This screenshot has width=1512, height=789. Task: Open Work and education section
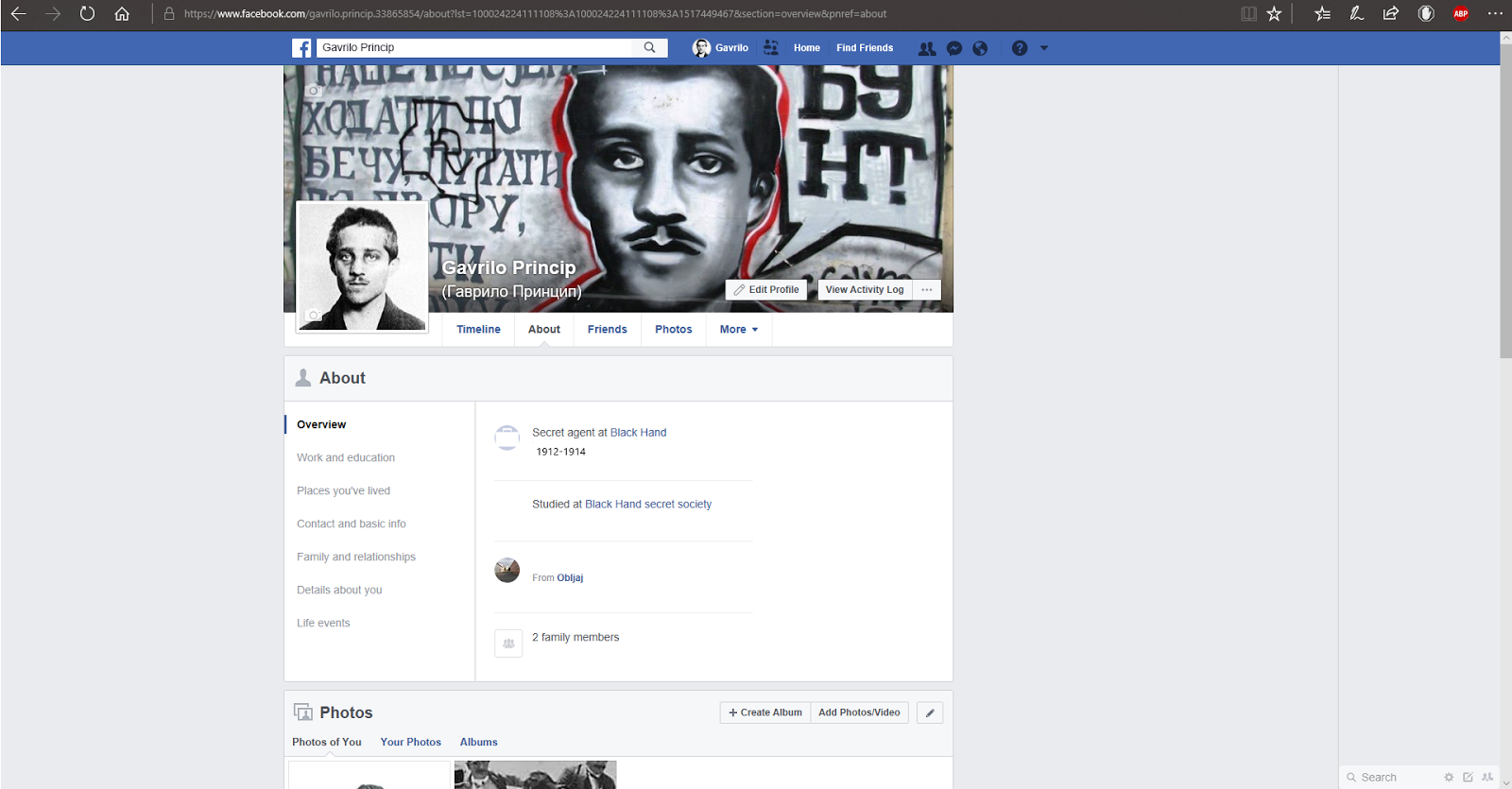point(346,458)
